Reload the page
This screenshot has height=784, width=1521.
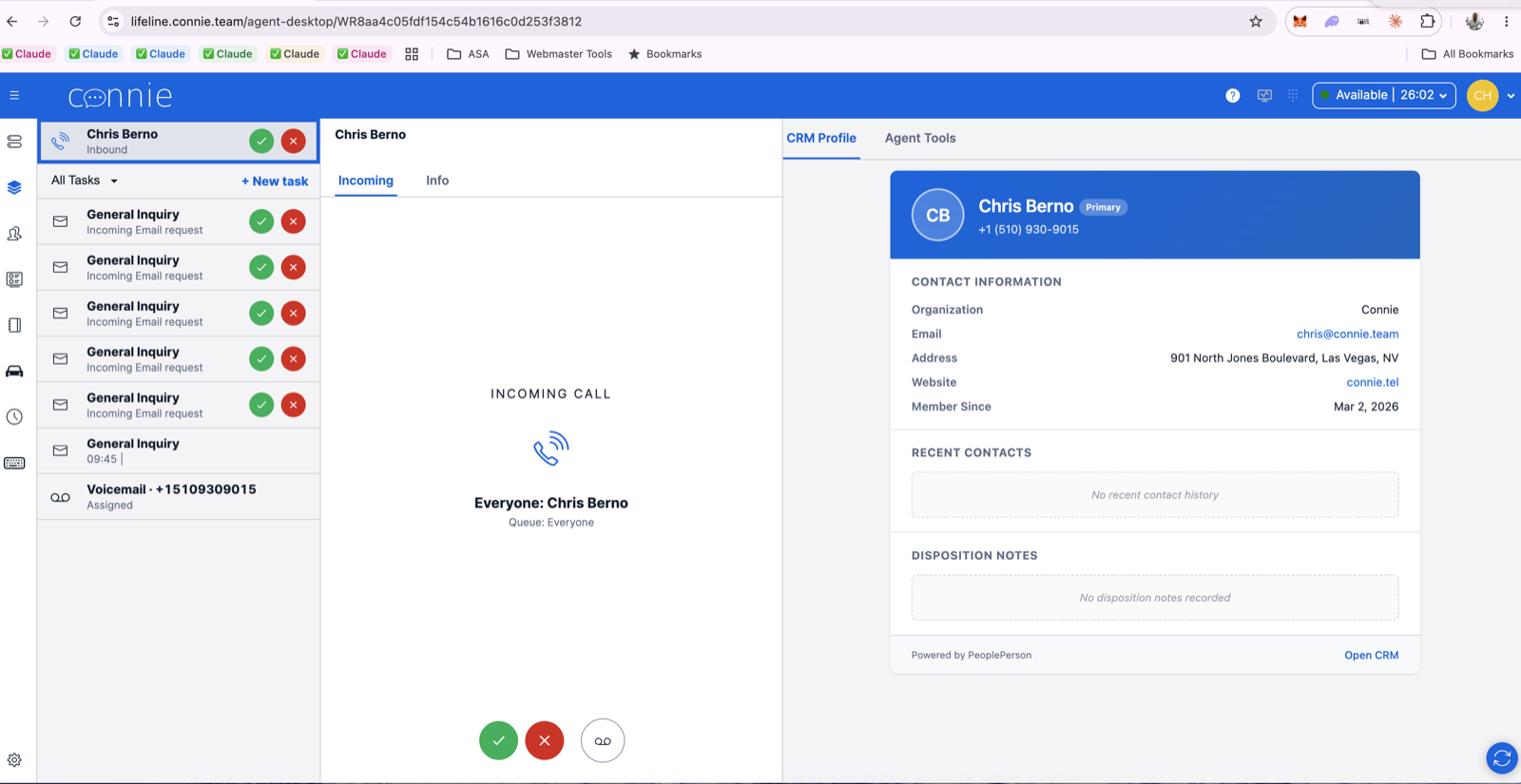75,21
